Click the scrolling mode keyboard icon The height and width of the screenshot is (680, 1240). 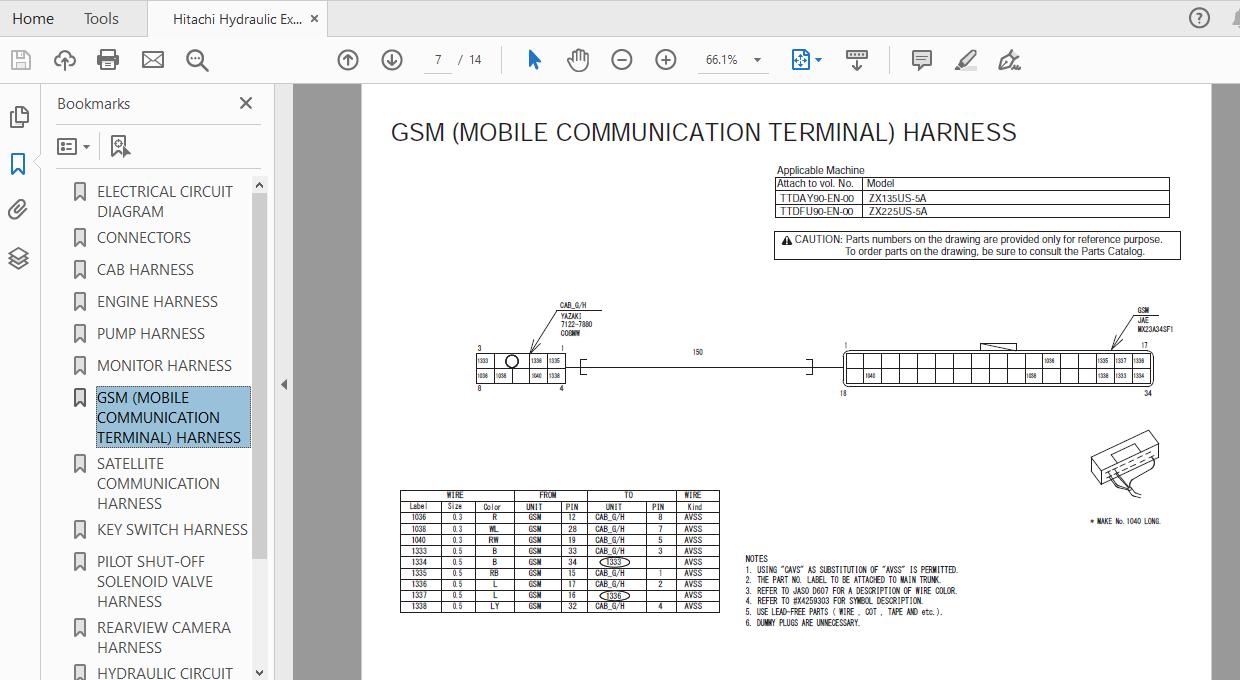coord(857,60)
